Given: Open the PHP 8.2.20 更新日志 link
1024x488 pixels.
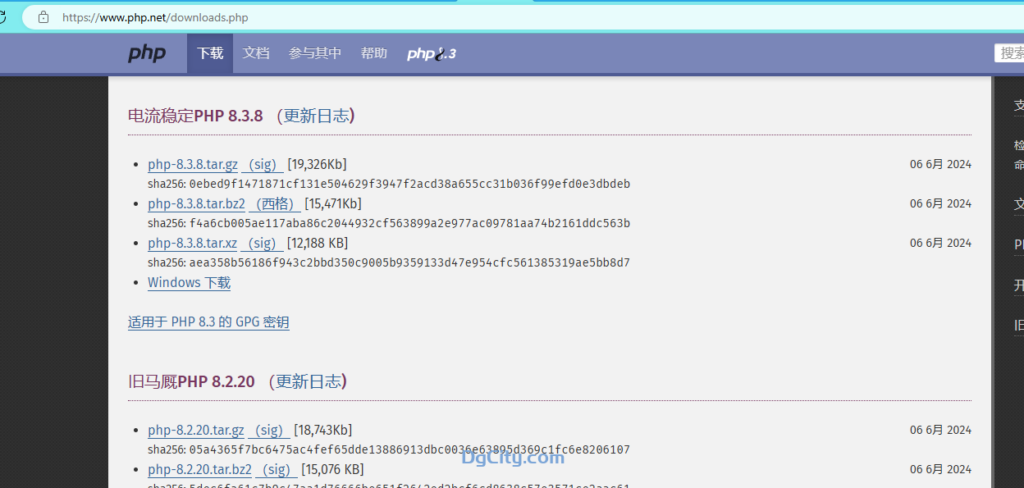Looking at the screenshot, I should tap(310, 382).
